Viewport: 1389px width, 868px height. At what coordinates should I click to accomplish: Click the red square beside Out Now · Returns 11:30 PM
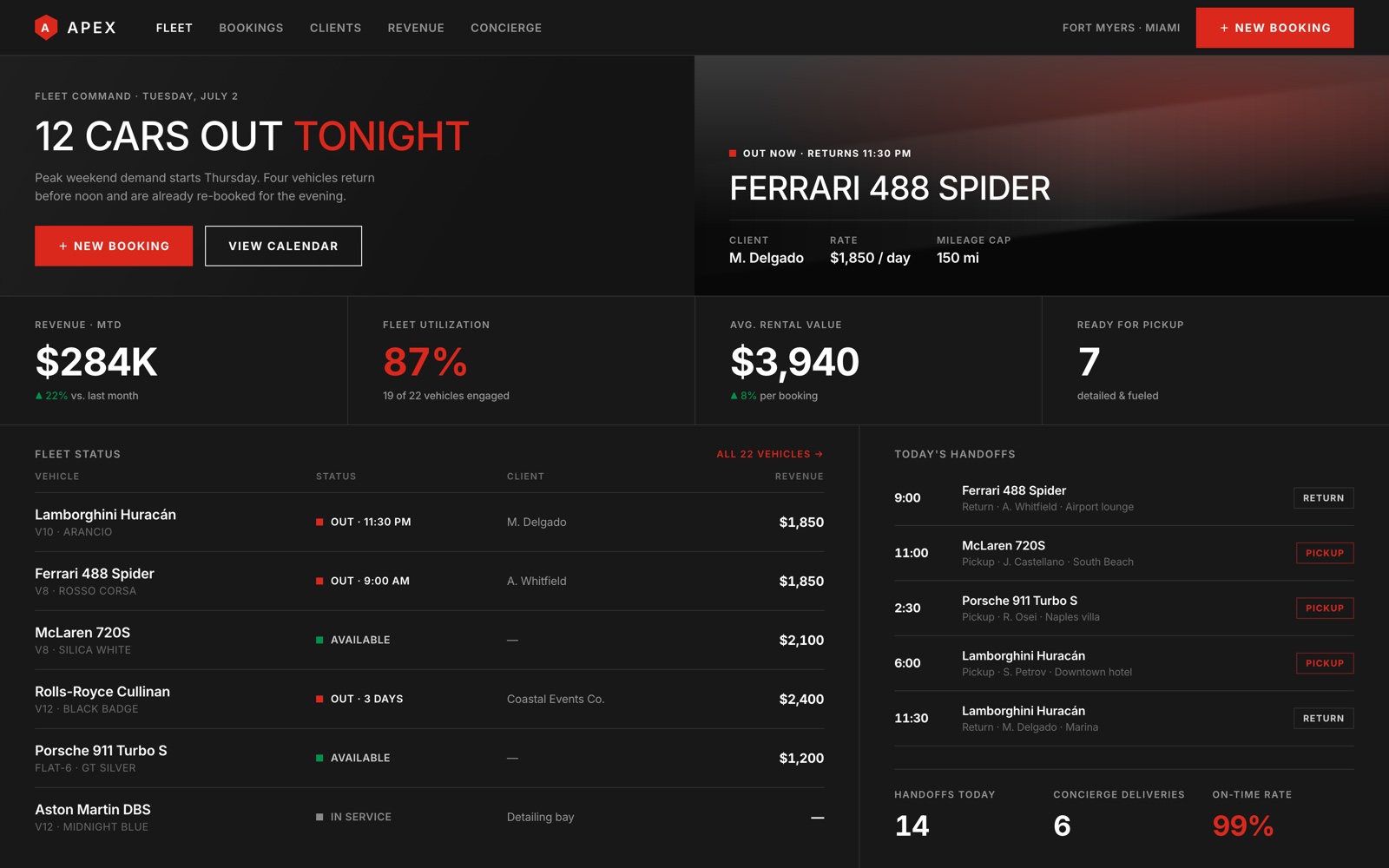[733, 154]
